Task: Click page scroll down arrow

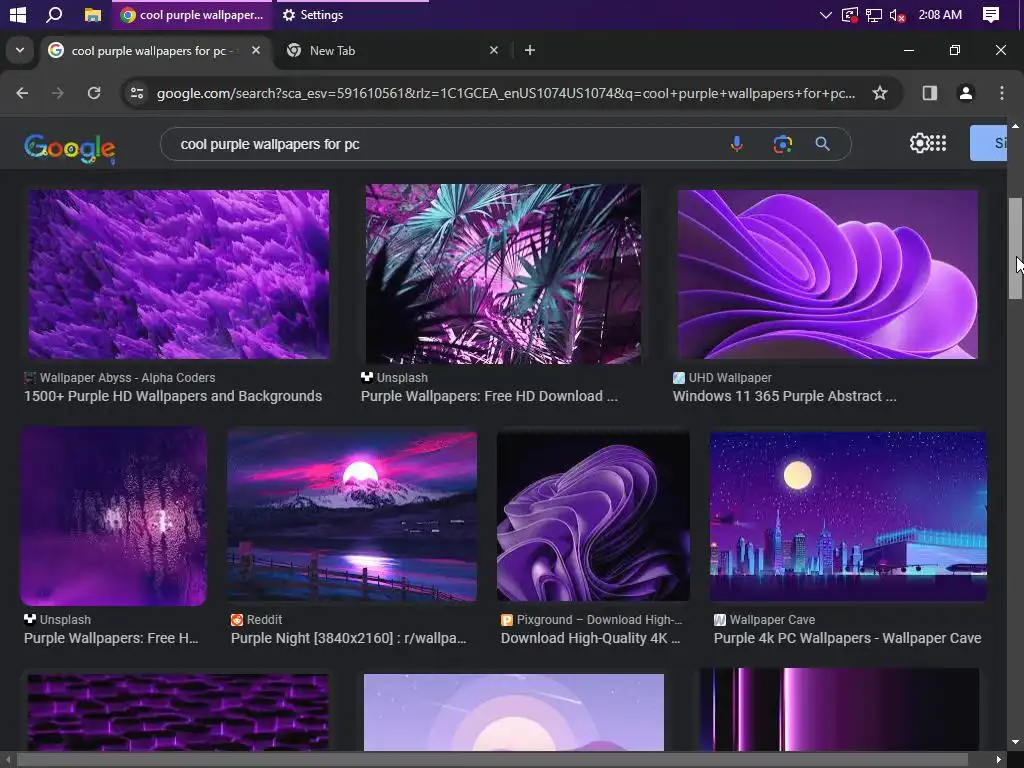Action: click(x=1015, y=743)
